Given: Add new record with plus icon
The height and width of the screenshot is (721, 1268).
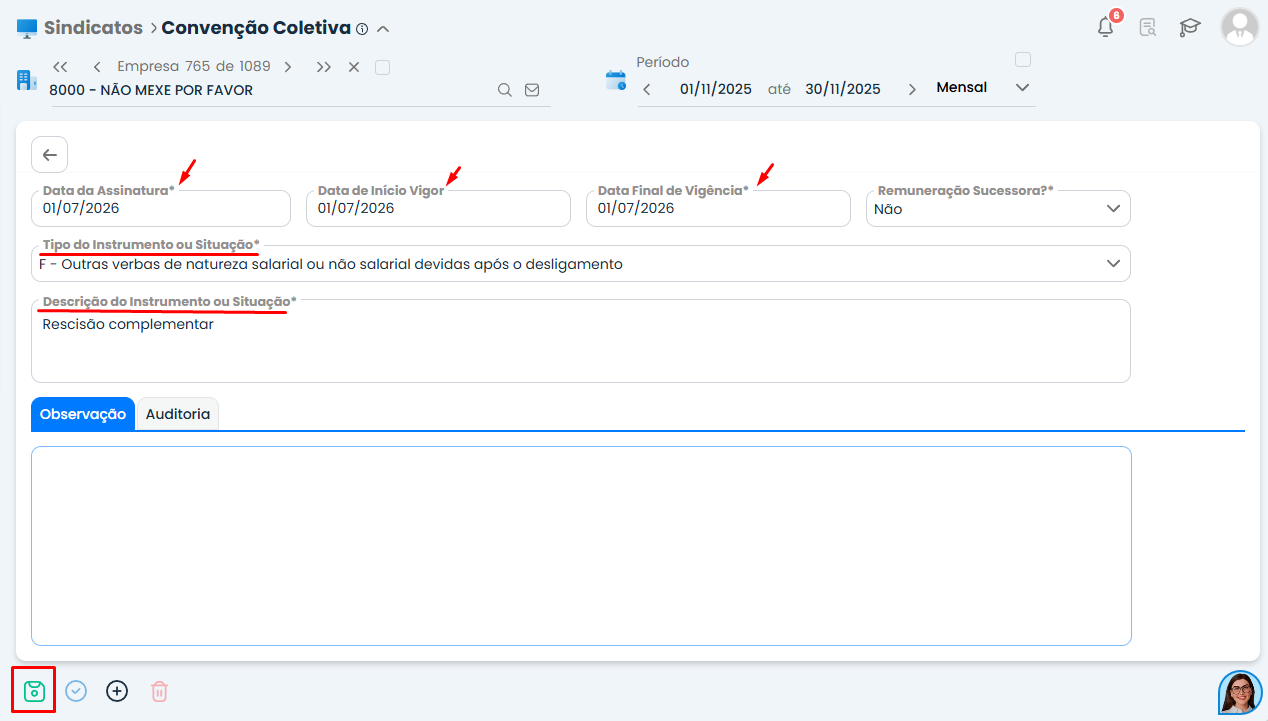Looking at the screenshot, I should pos(117,691).
